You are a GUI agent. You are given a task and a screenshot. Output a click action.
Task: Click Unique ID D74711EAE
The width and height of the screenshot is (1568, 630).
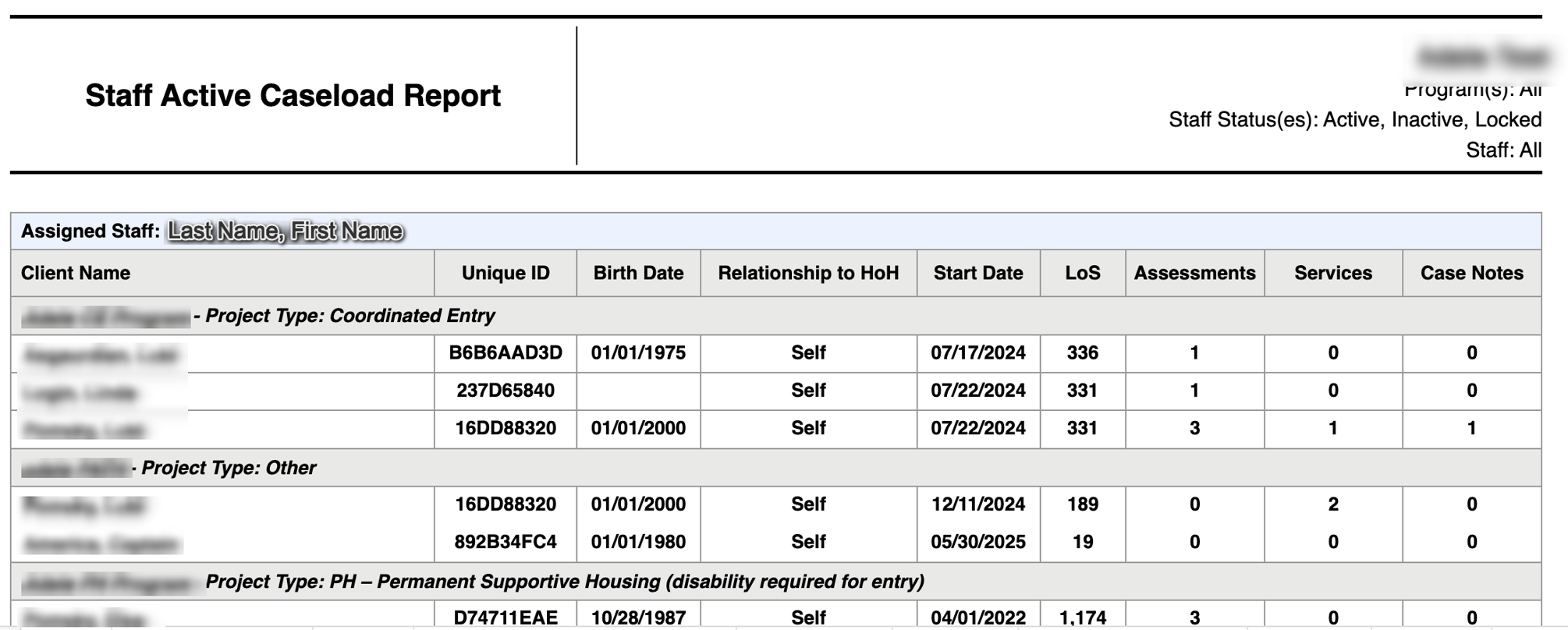506,618
